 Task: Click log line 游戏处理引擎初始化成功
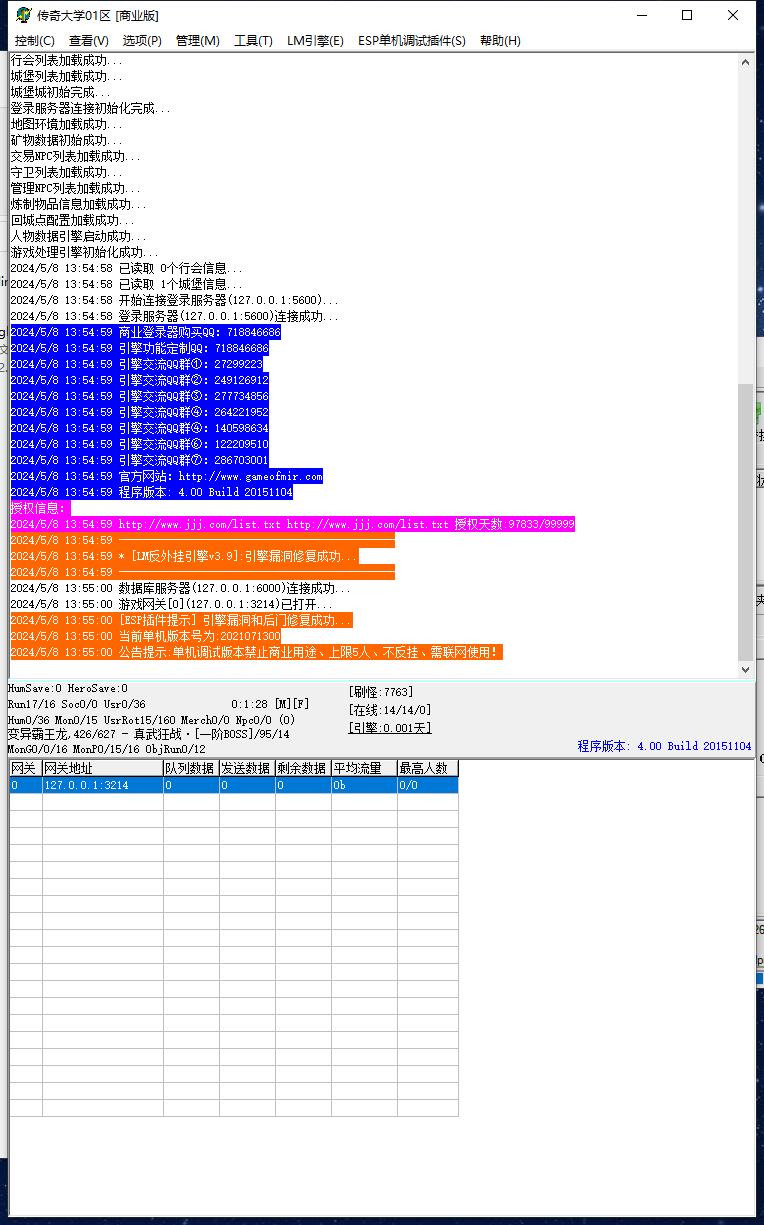click(x=85, y=252)
